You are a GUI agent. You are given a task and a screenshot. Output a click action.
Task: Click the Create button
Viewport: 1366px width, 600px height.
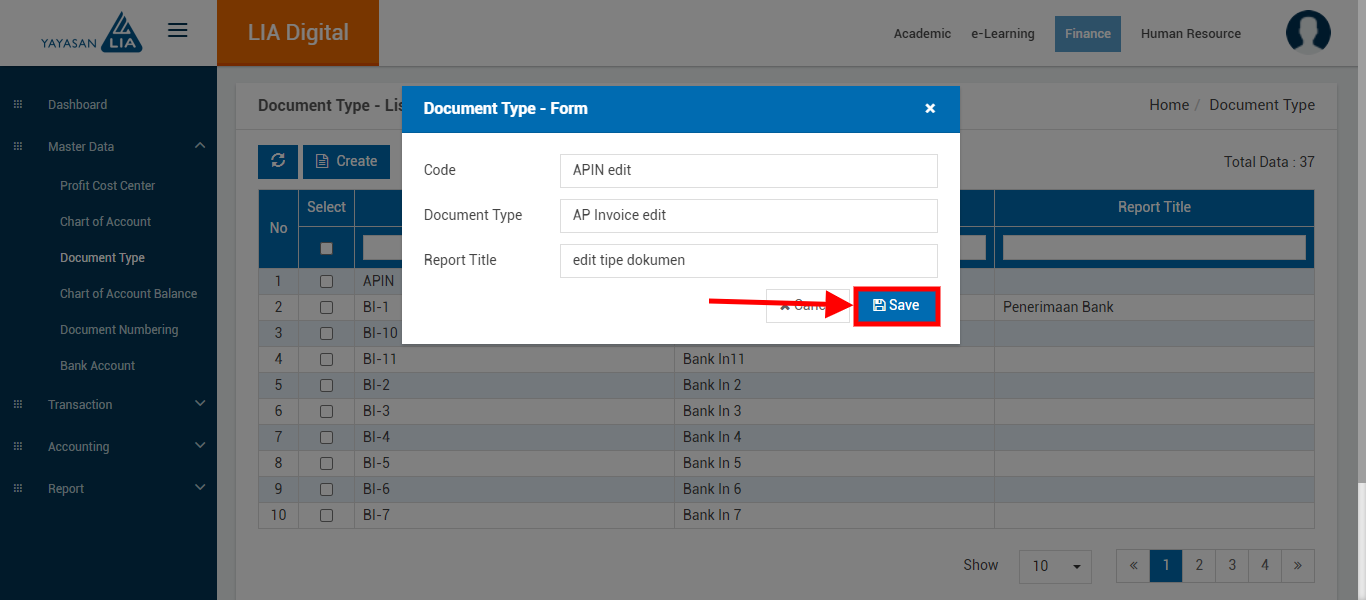[346, 161]
